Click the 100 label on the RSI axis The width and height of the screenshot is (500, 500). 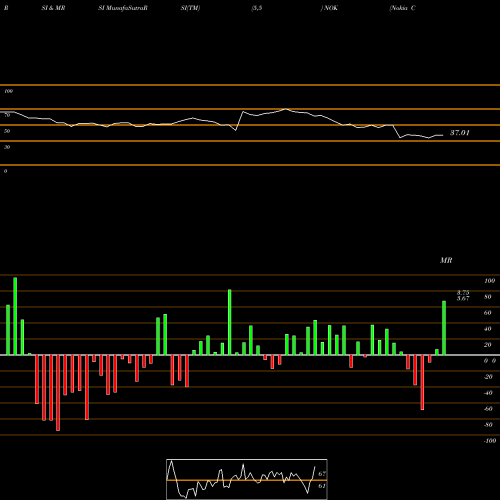pos(8,91)
